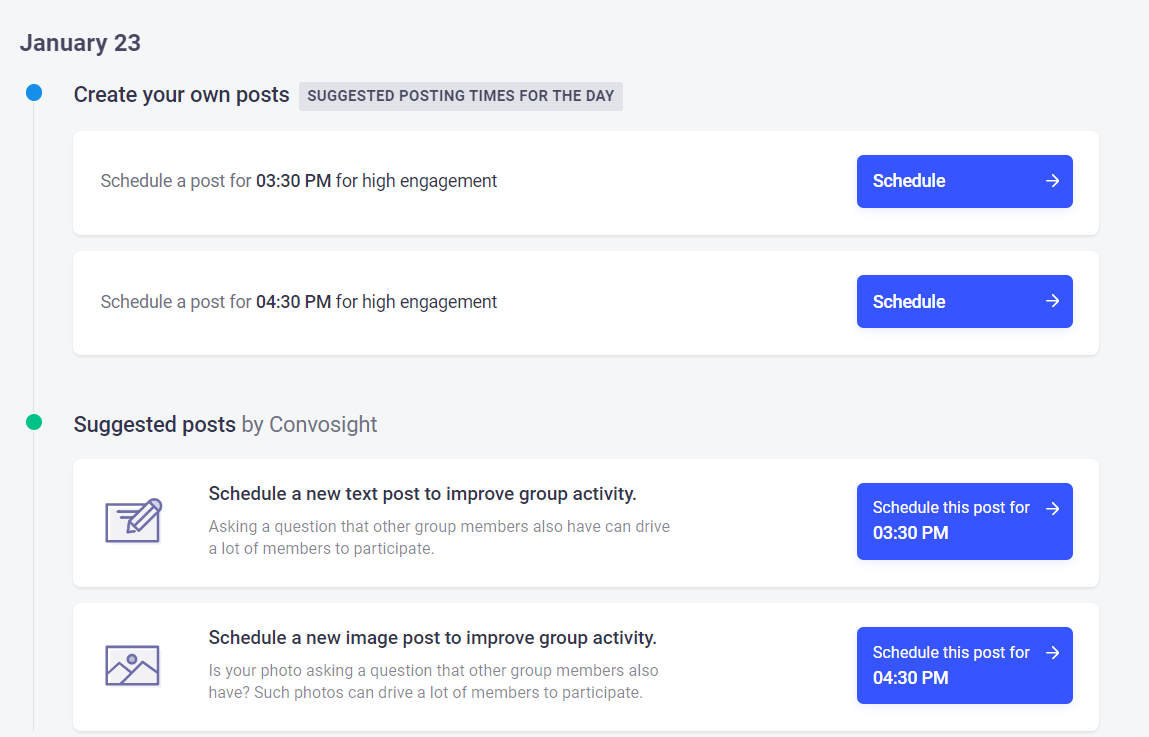The height and width of the screenshot is (737, 1149).
Task: Click the bold 03:30 PM time in first card
Action: pyautogui.click(x=293, y=181)
